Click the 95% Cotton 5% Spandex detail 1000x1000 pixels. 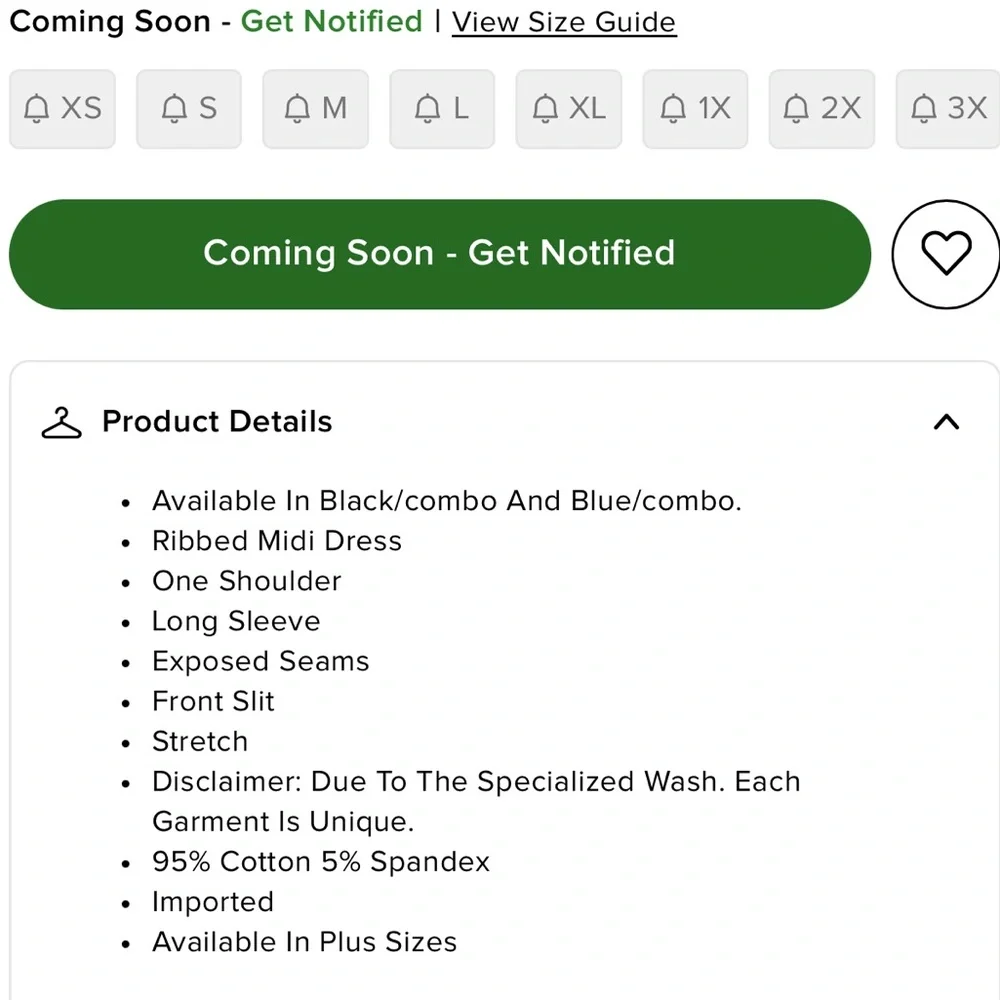[x=321, y=862]
